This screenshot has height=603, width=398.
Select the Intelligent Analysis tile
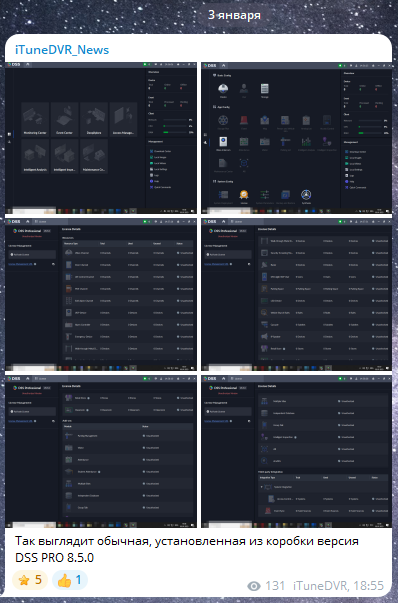click(x=35, y=156)
